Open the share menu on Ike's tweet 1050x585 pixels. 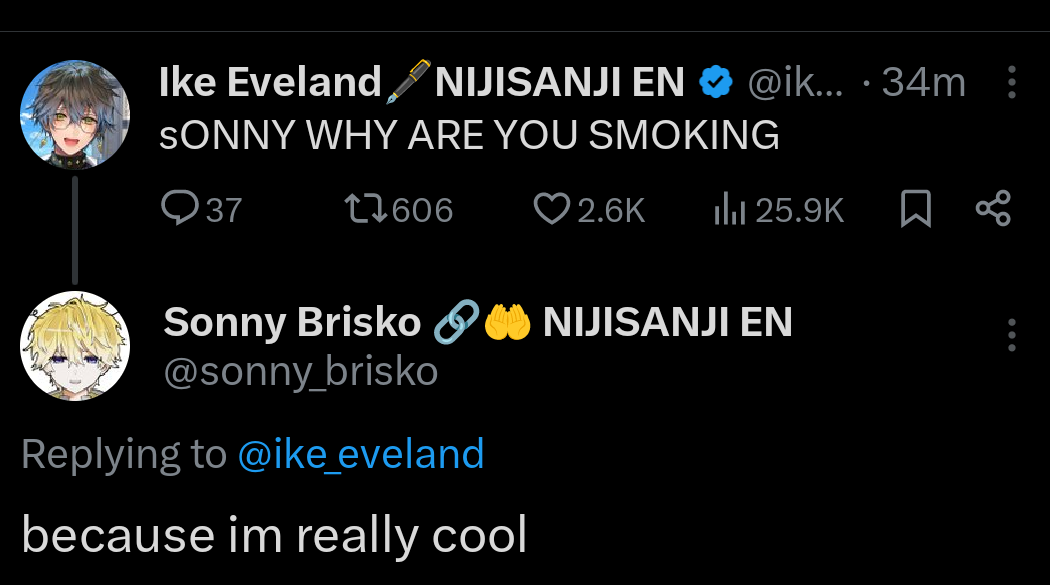pos(993,209)
